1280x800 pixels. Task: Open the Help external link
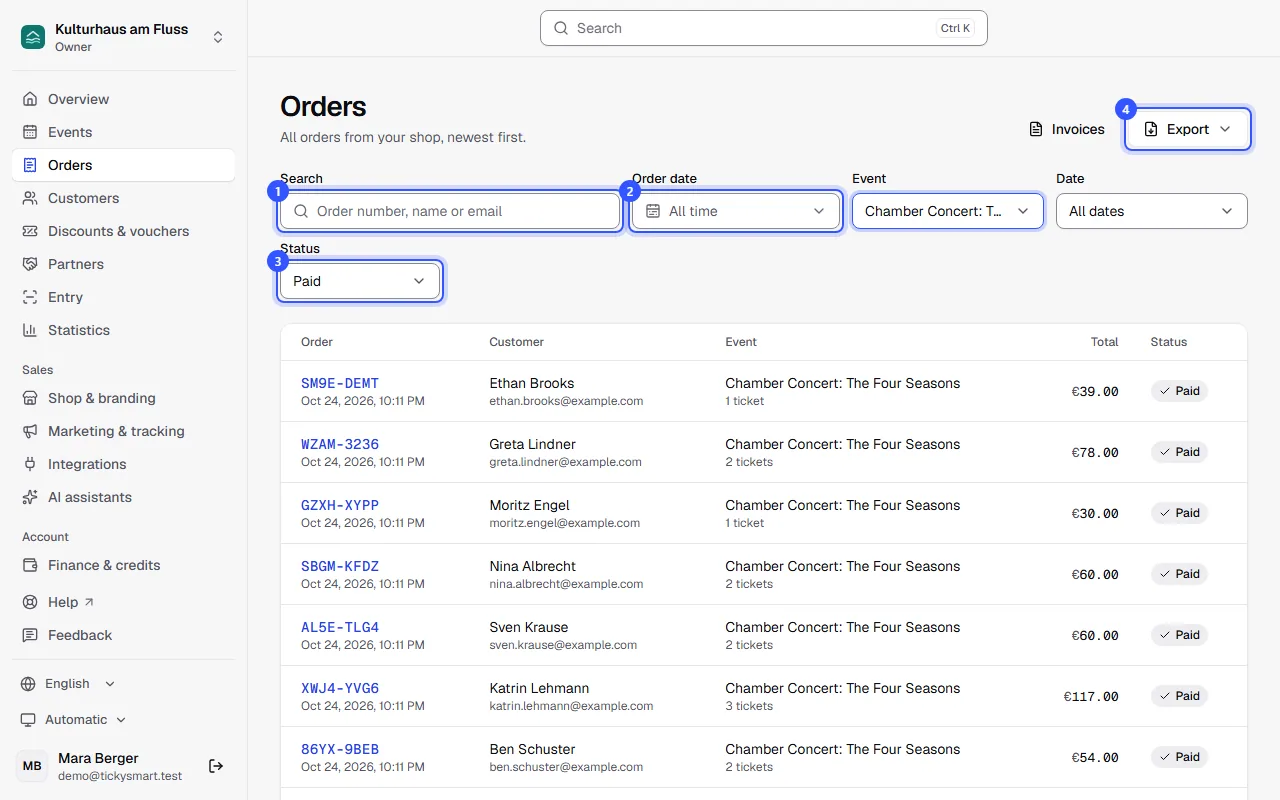click(124, 602)
